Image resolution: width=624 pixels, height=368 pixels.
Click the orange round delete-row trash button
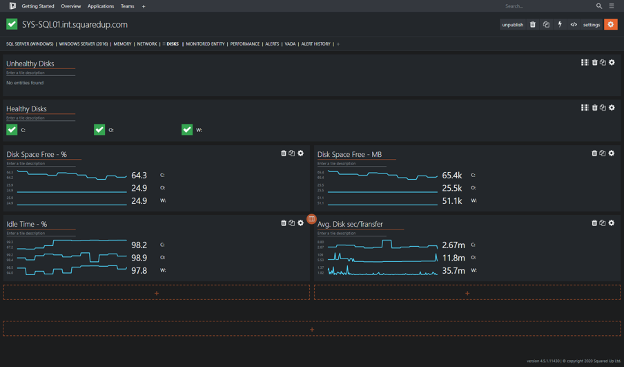(x=312, y=219)
